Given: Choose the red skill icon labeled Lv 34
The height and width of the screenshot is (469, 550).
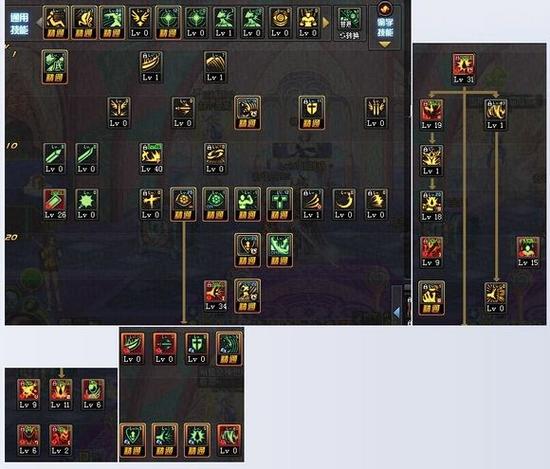Looking at the screenshot, I should coord(215,296).
